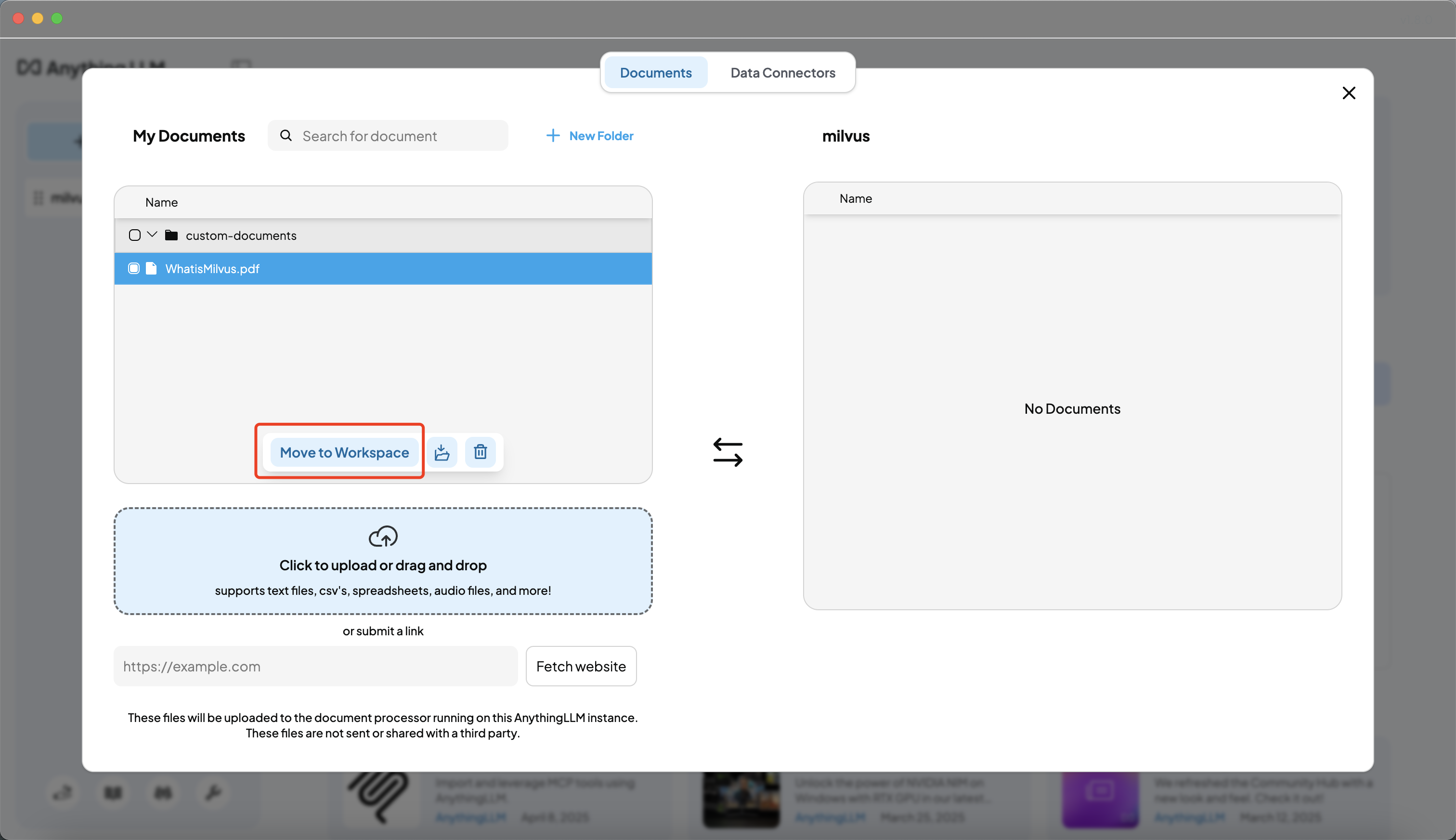
Task: Collapse the custom-documents folder chevron
Action: pos(152,235)
